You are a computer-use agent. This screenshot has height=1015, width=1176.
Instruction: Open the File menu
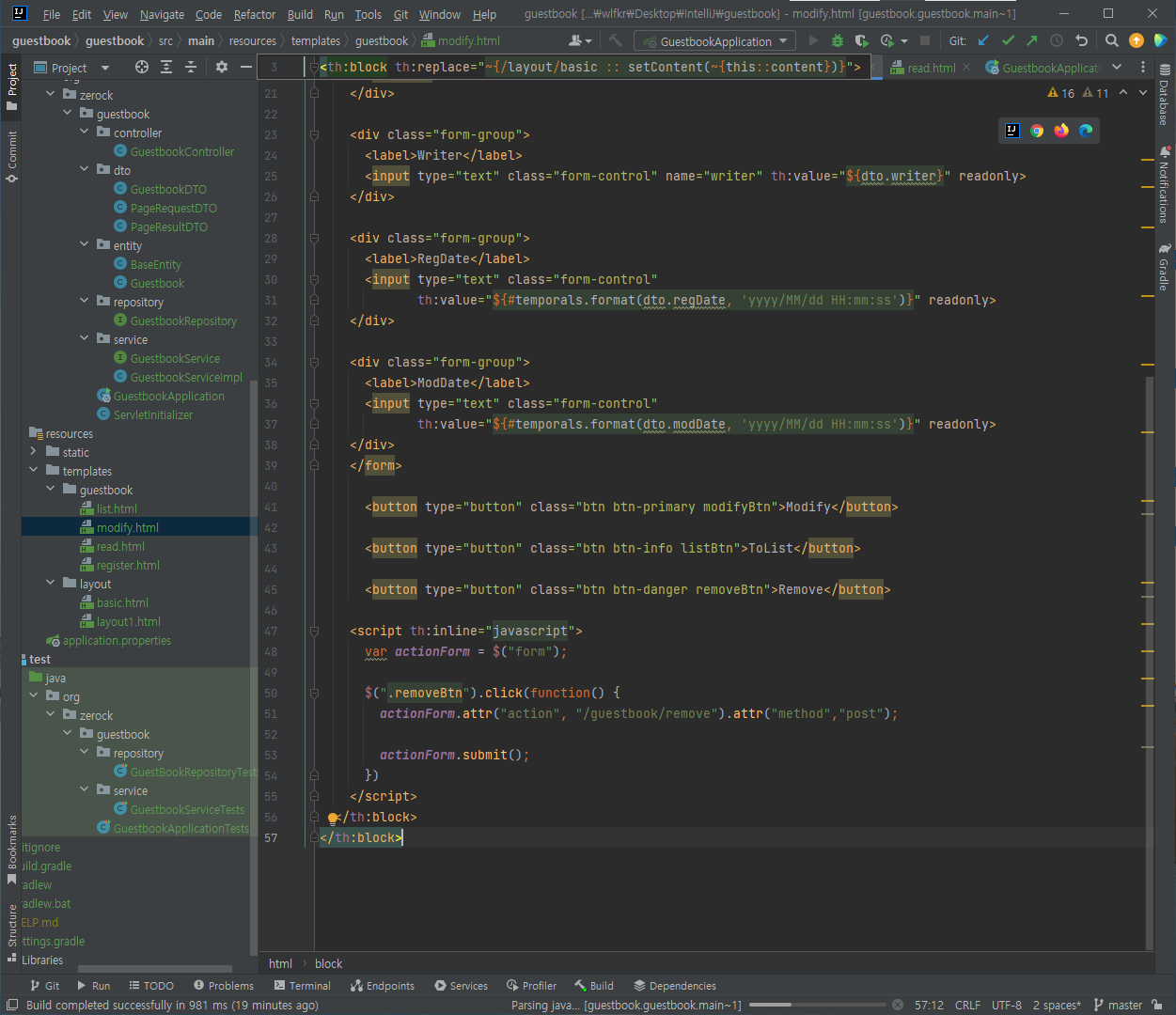point(52,14)
